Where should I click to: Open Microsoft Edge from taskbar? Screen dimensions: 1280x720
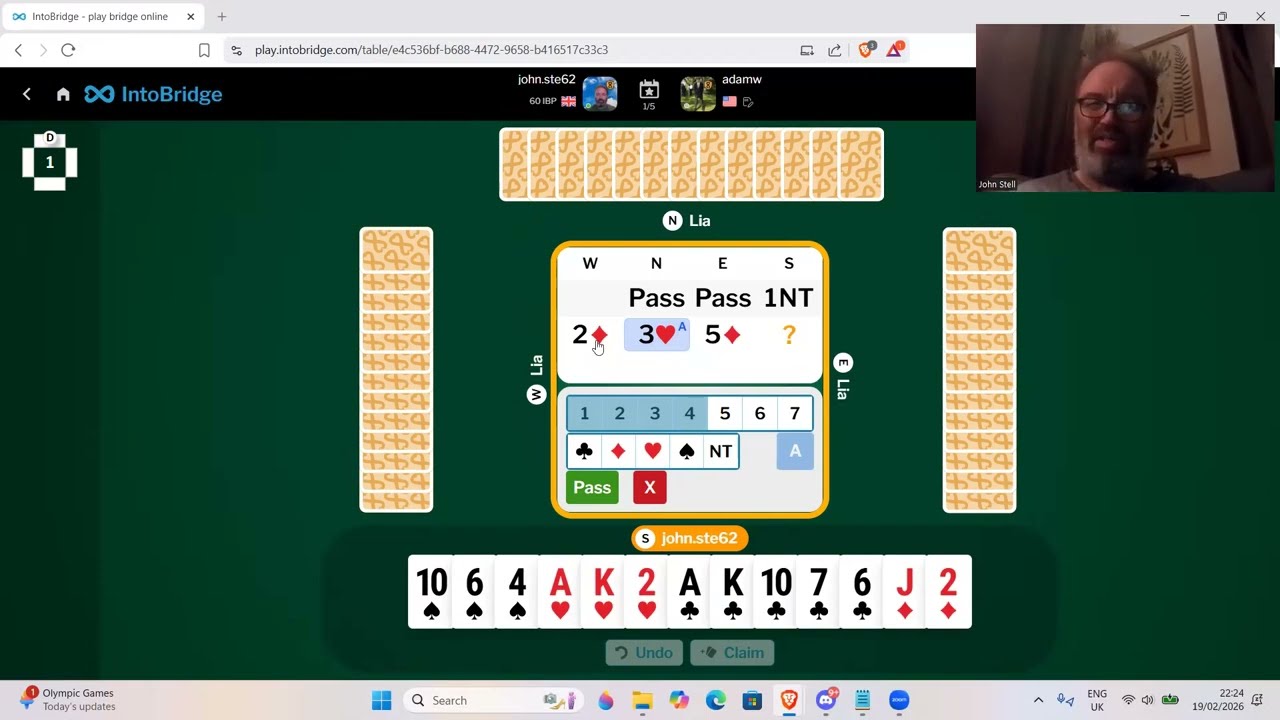pyautogui.click(x=716, y=700)
